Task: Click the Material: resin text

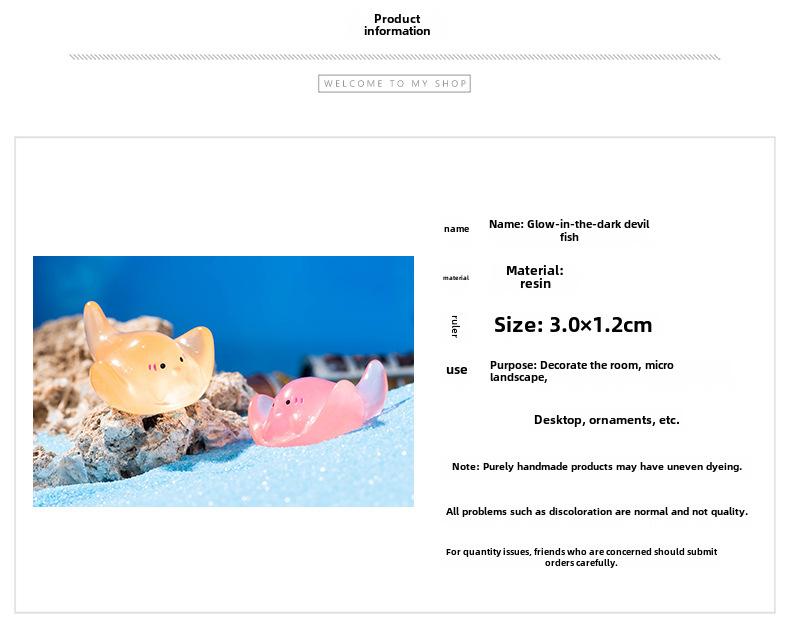Action: coord(535,277)
